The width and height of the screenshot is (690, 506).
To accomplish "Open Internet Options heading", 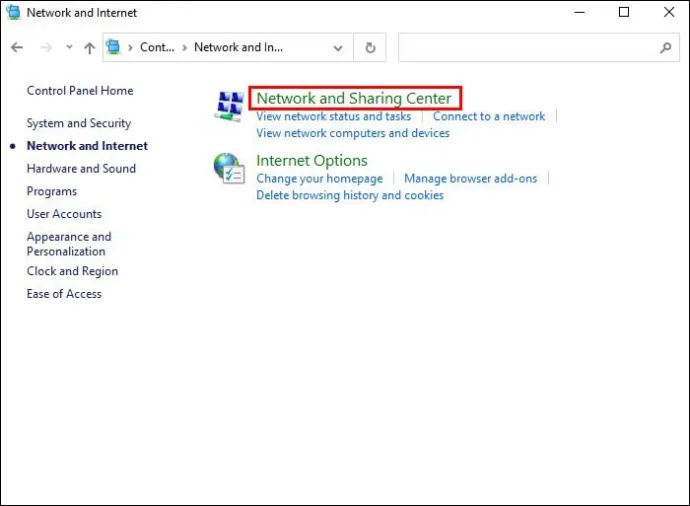I will coord(312,161).
